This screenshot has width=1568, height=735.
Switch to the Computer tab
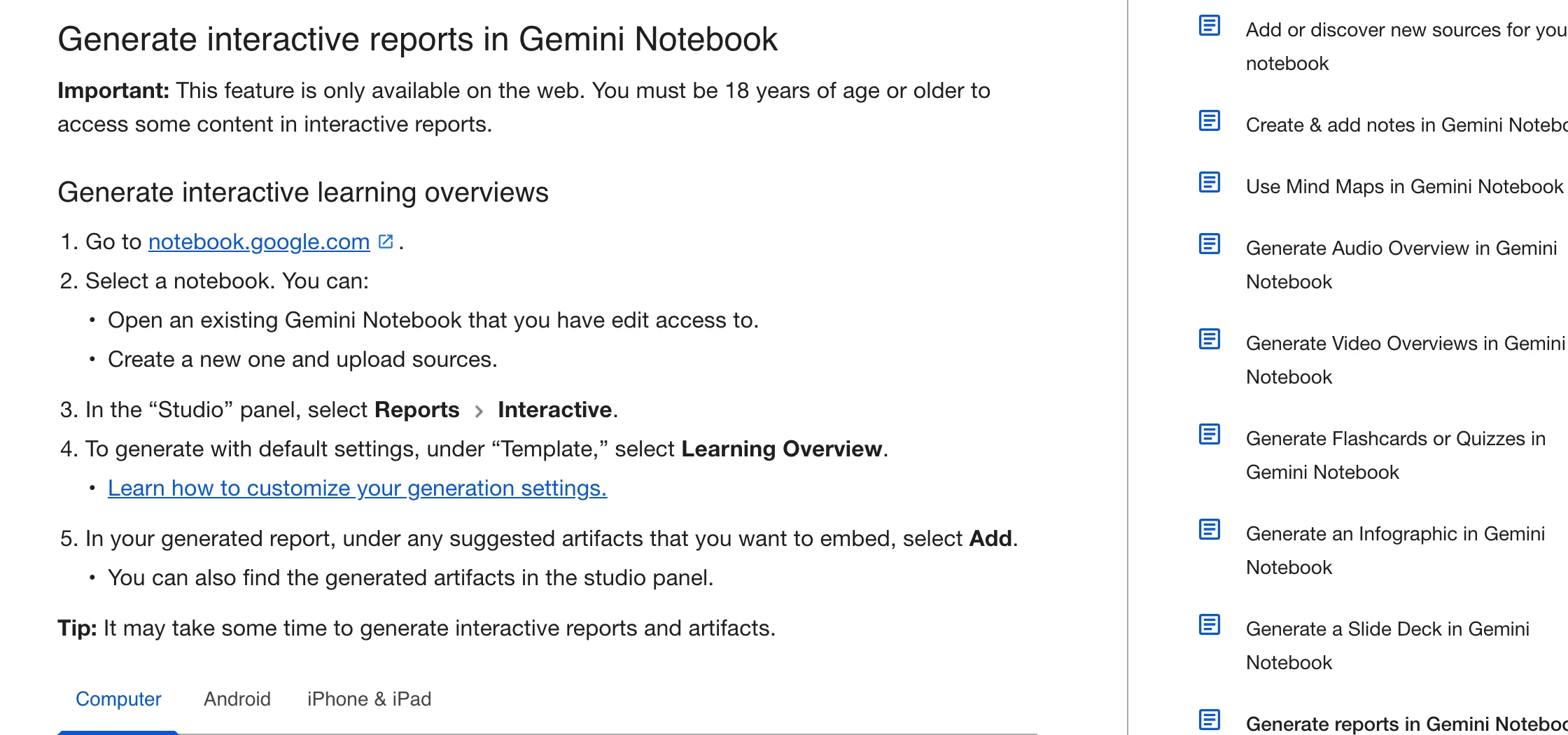[x=118, y=699]
